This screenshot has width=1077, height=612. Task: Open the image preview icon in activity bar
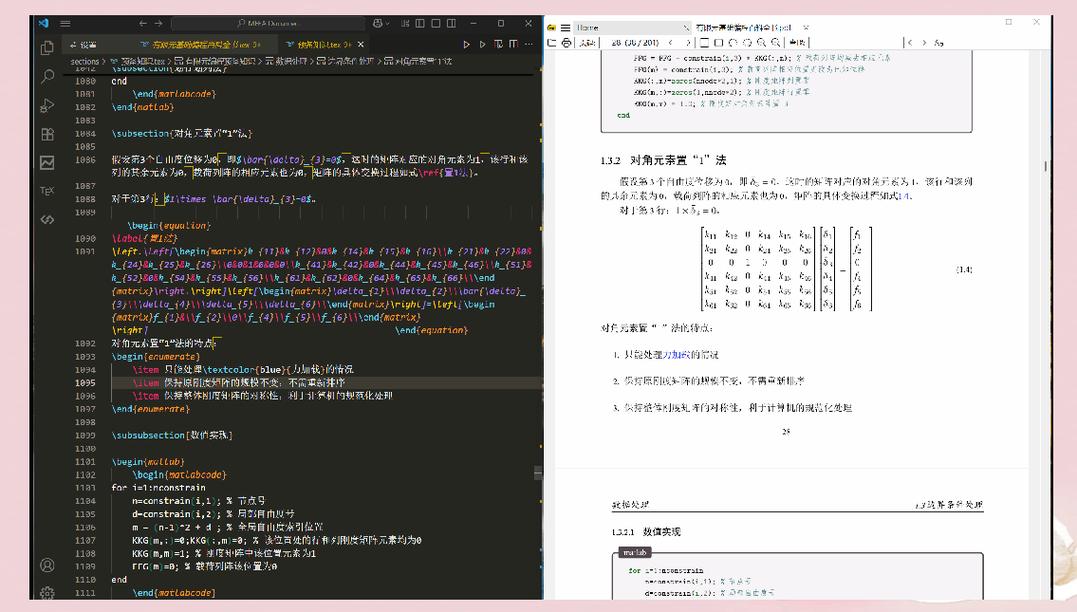(47, 163)
